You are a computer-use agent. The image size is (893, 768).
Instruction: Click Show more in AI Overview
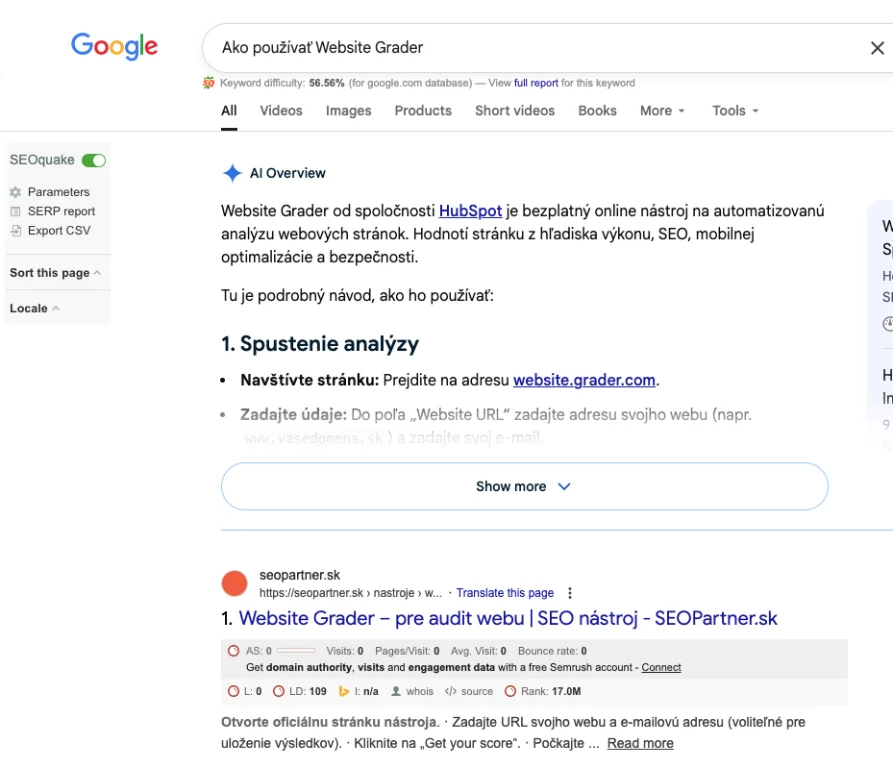coord(524,487)
